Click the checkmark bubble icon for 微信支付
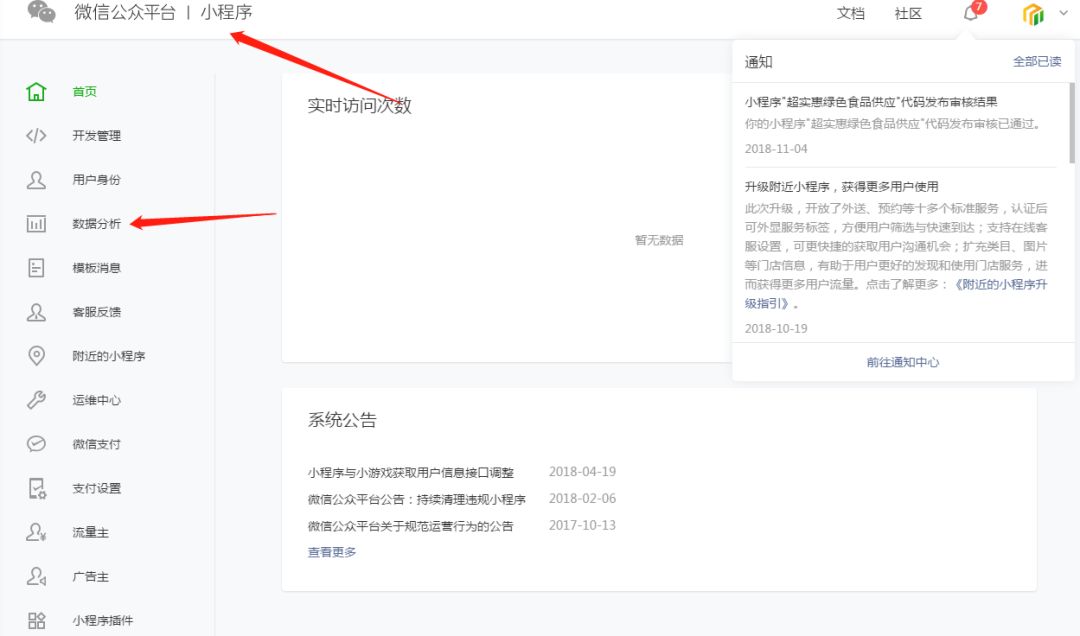 click(x=36, y=444)
